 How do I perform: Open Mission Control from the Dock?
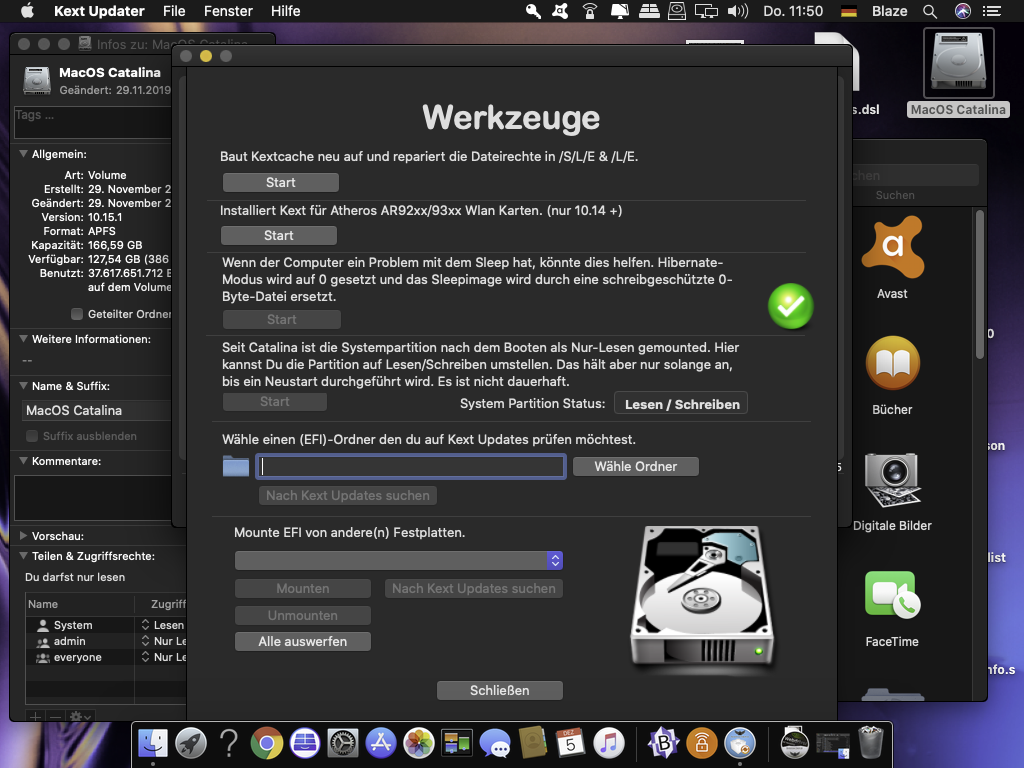(x=456, y=743)
